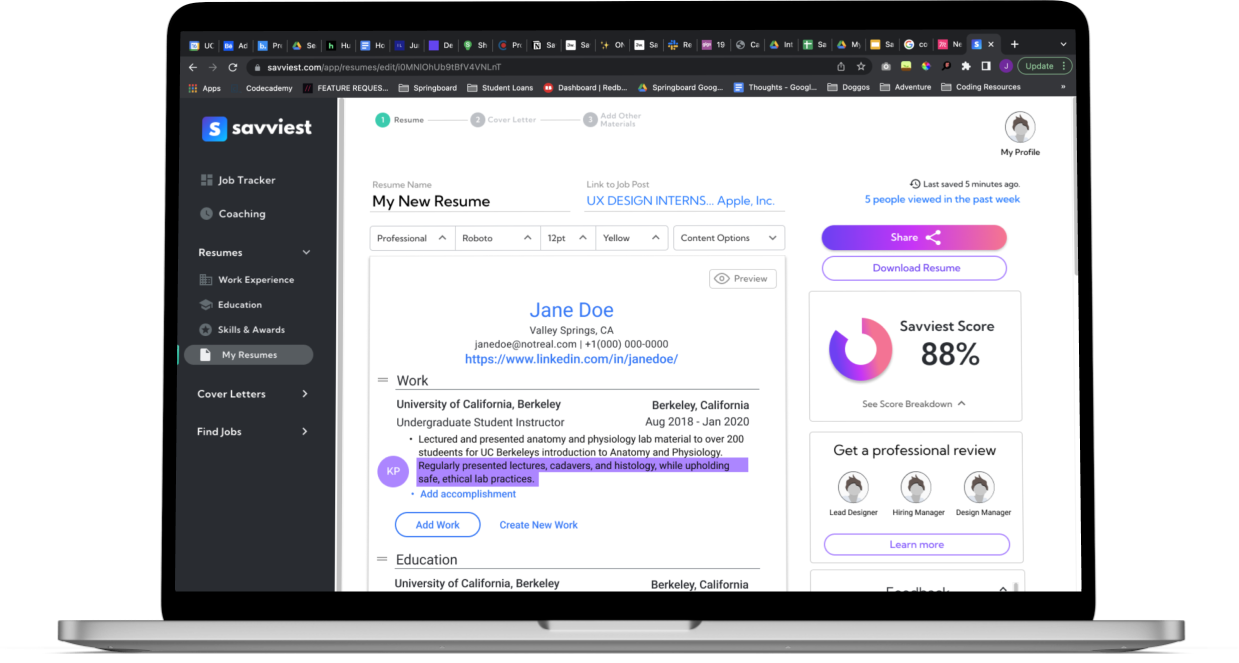This screenshot has width=1239, height=663.
Task: Click Download Resume button
Action: coord(914,268)
